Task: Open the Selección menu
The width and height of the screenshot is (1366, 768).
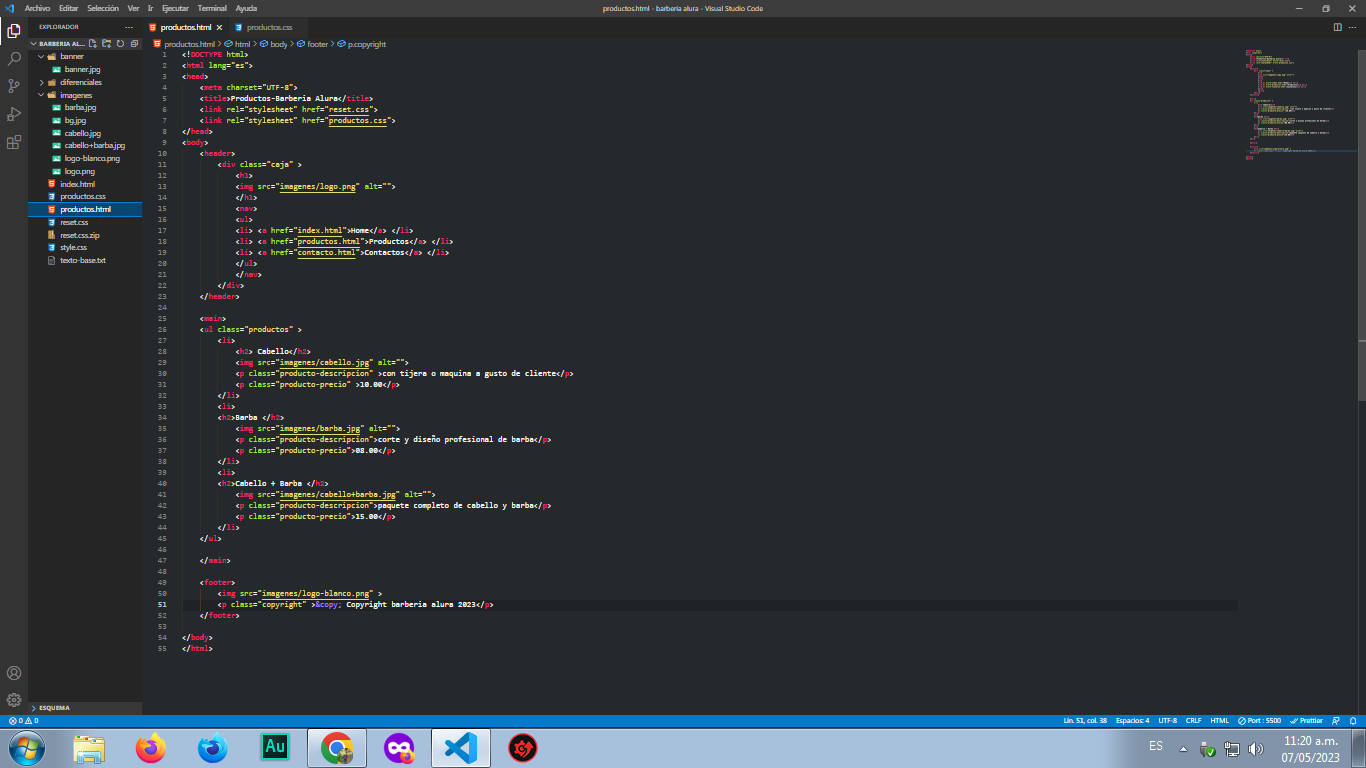Action: point(103,8)
